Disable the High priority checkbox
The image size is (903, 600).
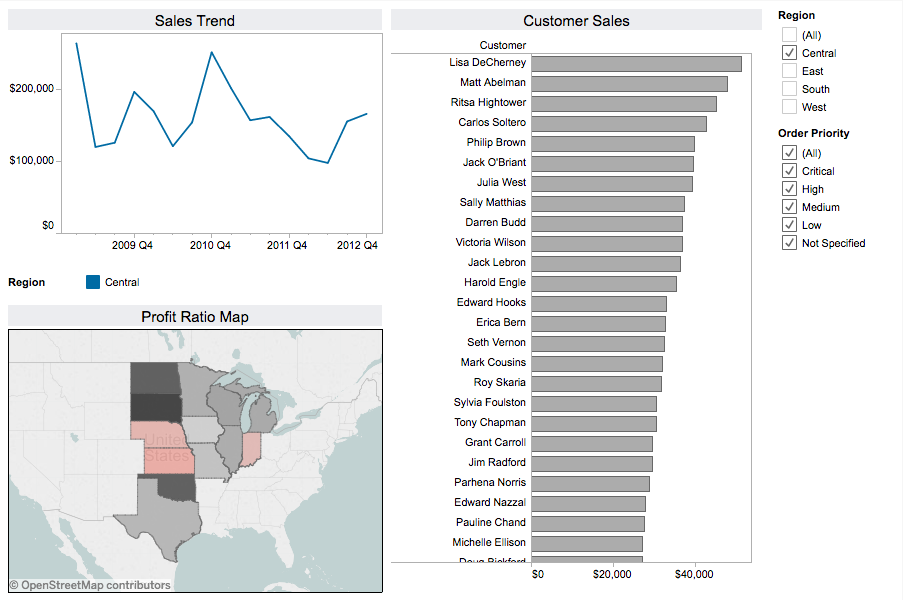pyautogui.click(x=789, y=188)
